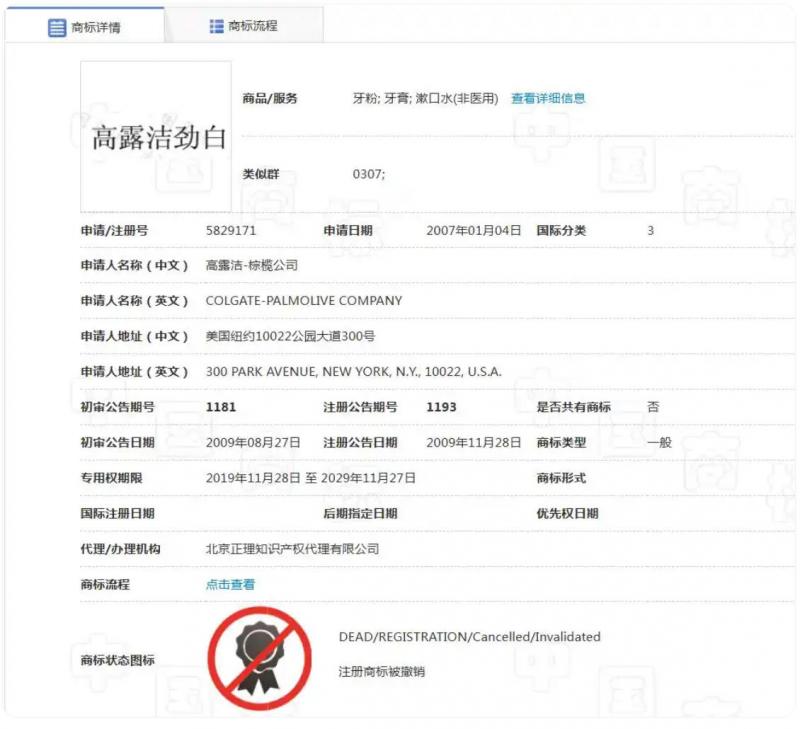The image size is (800, 729).
Task: Click the 点击查看 trademark flow link
Action: (230, 585)
